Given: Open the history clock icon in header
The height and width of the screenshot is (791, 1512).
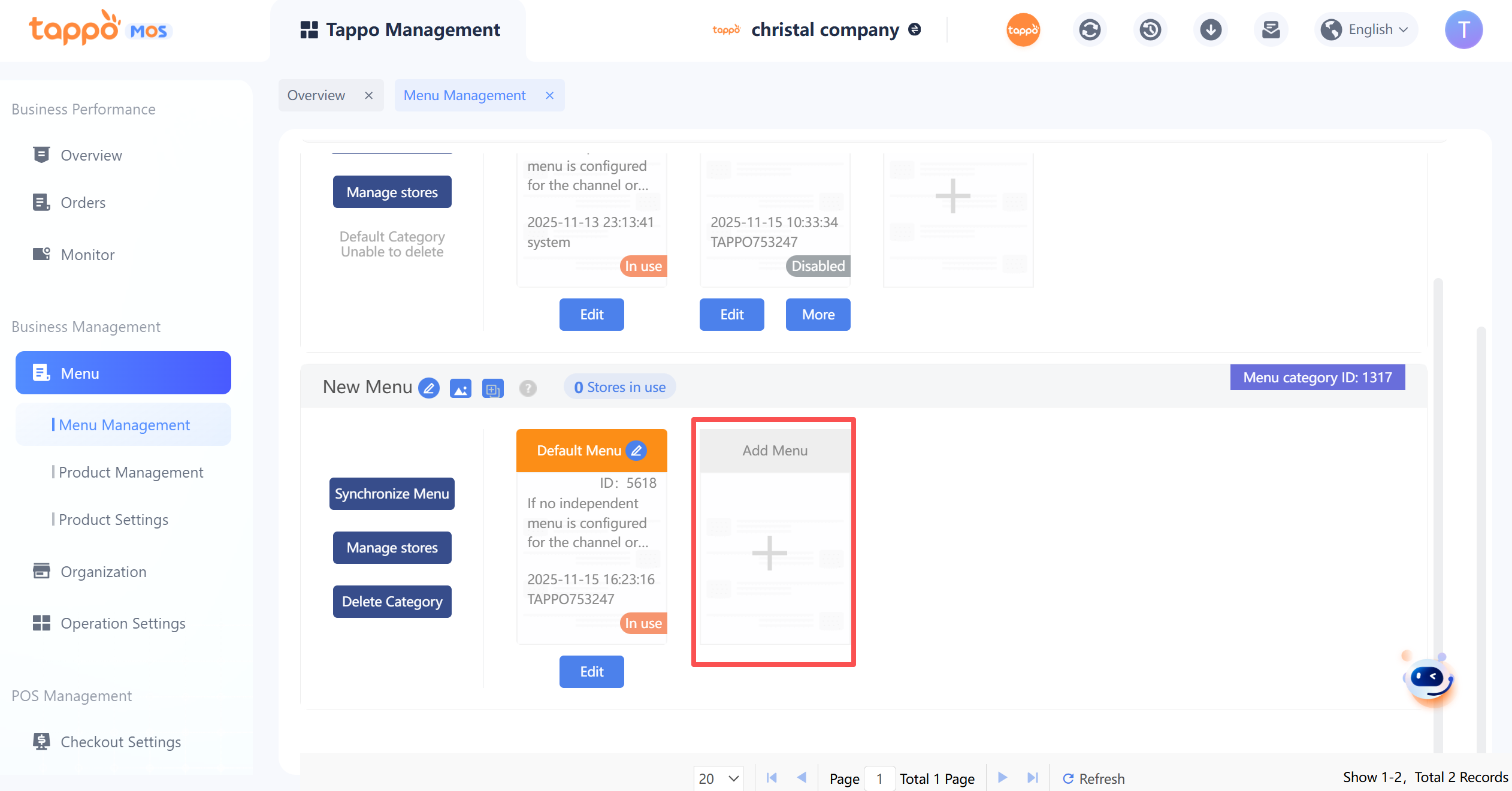Looking at the screenshot, I should tap(1150, 29).
